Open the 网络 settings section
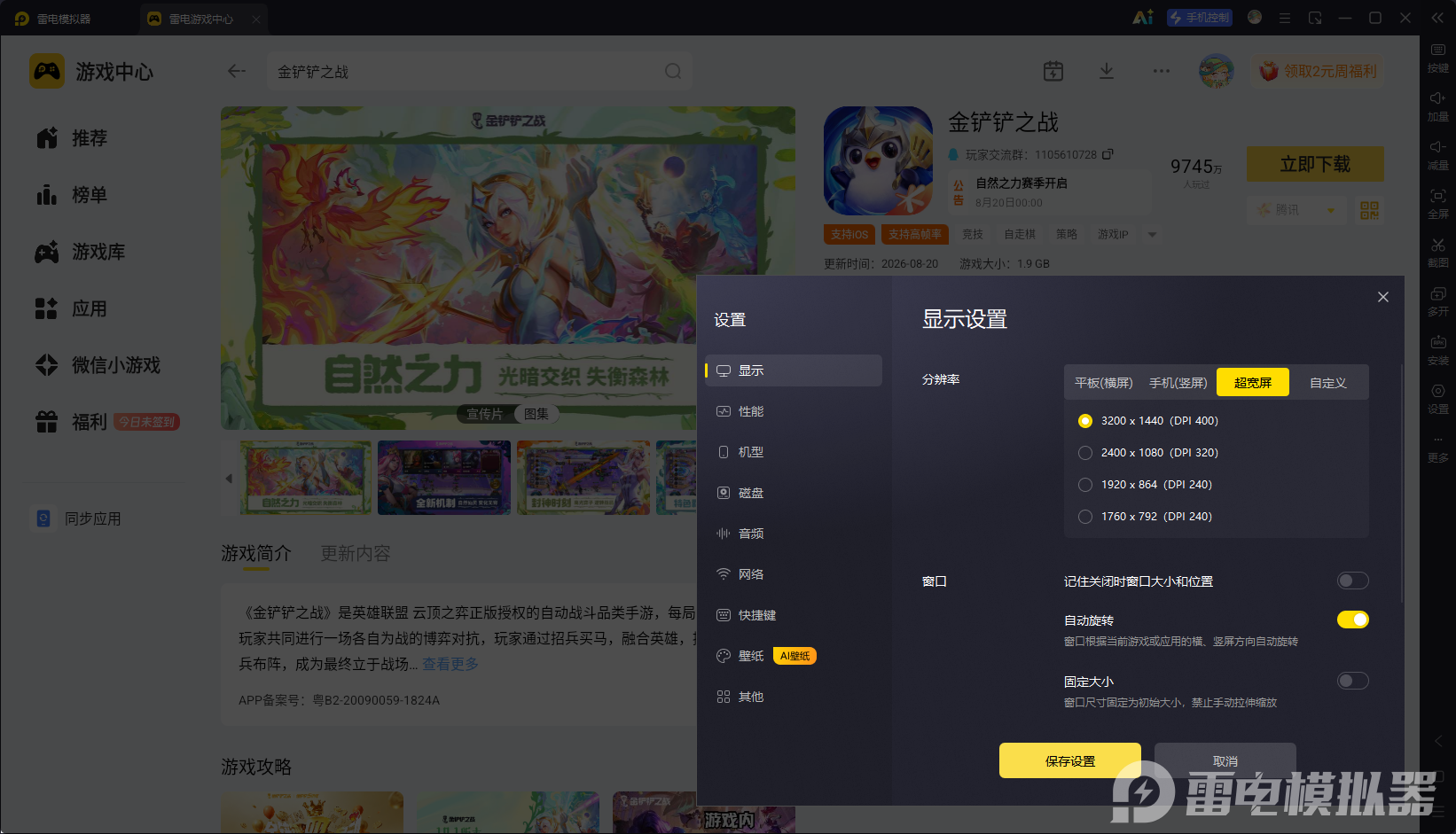1456x834 pixels. tap(794, 574)
